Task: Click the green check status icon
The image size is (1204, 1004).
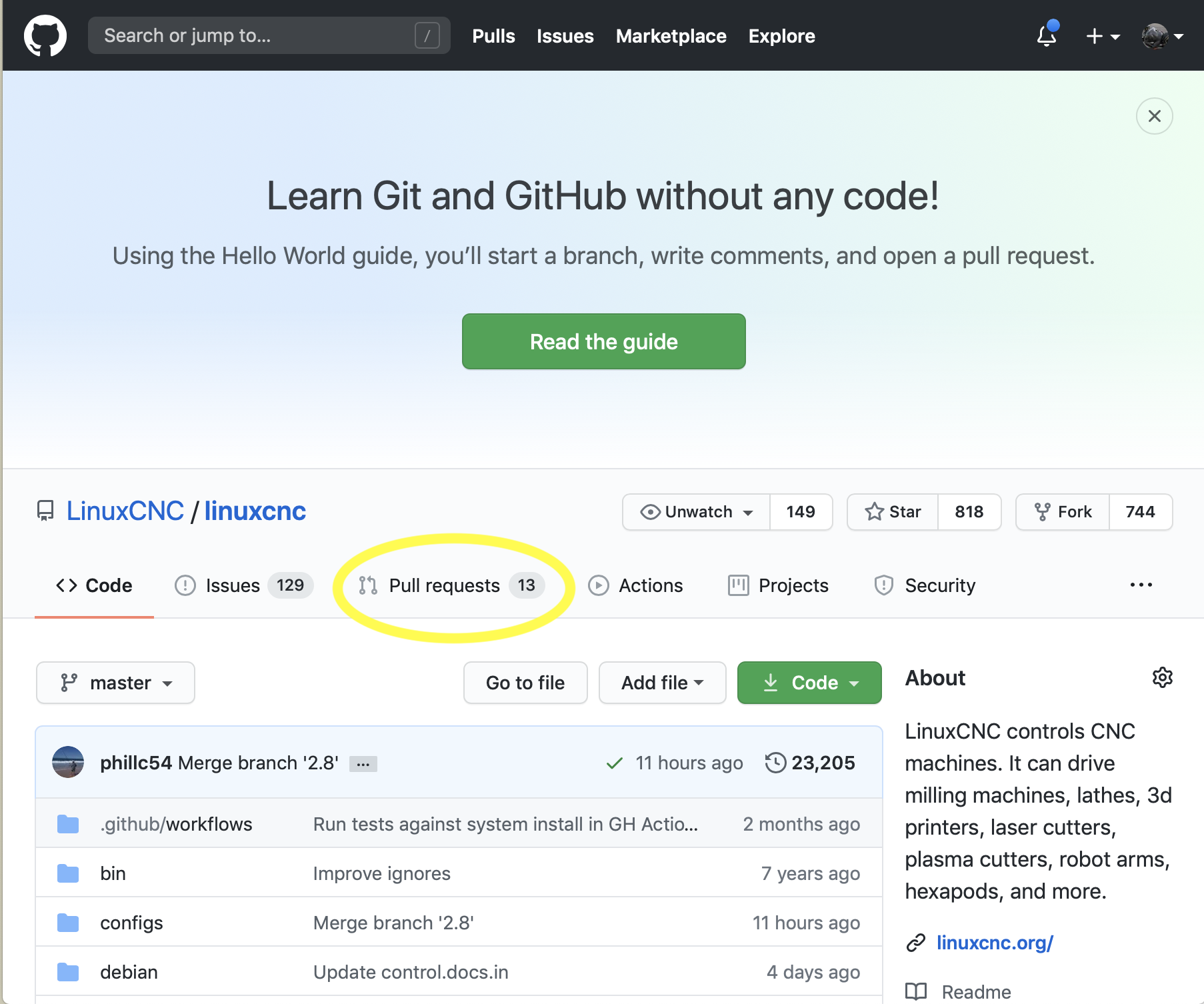Action: [x=615, y=763]
